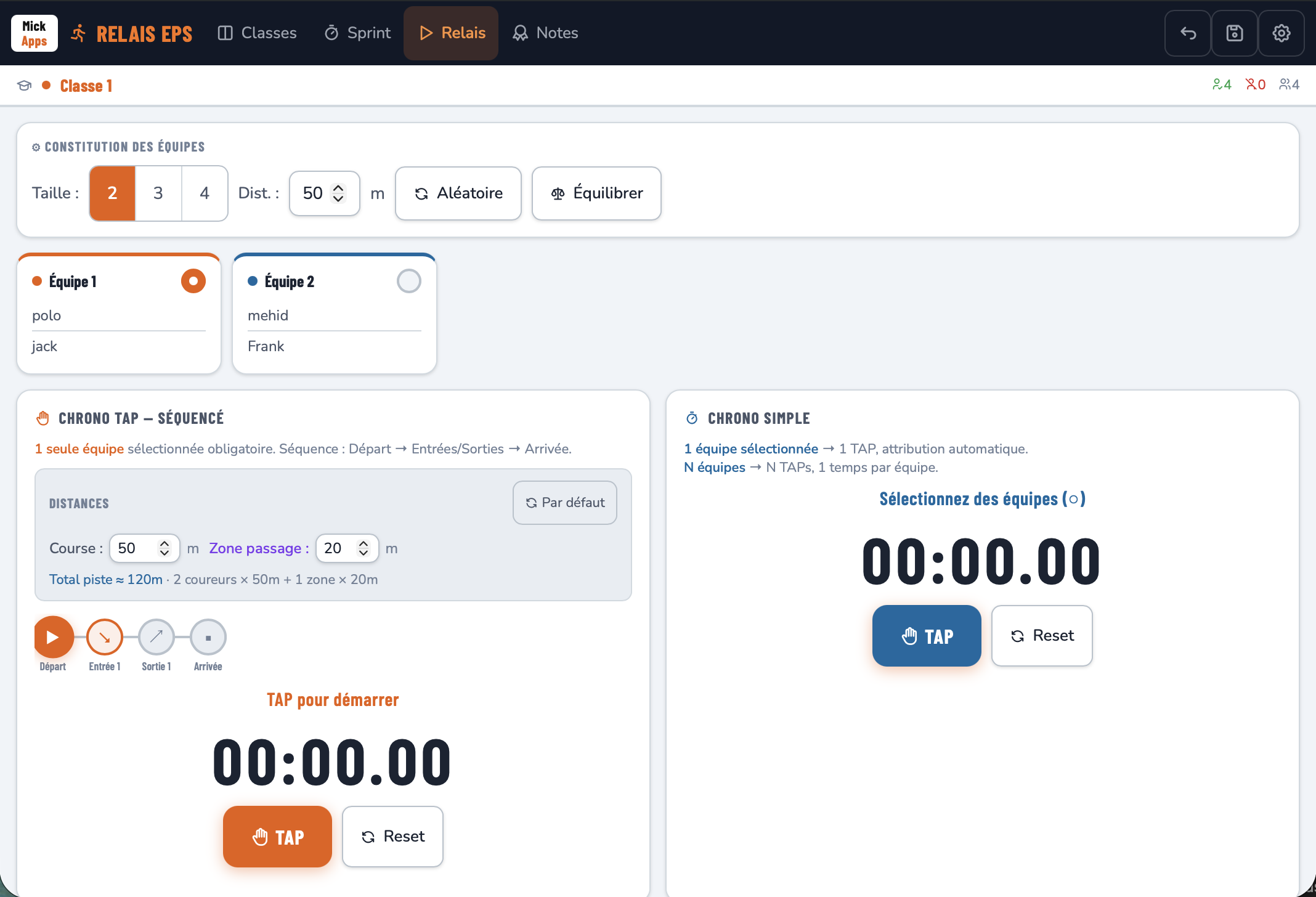
Task: Select Classe 1 label
Action: tap(86, 86)
